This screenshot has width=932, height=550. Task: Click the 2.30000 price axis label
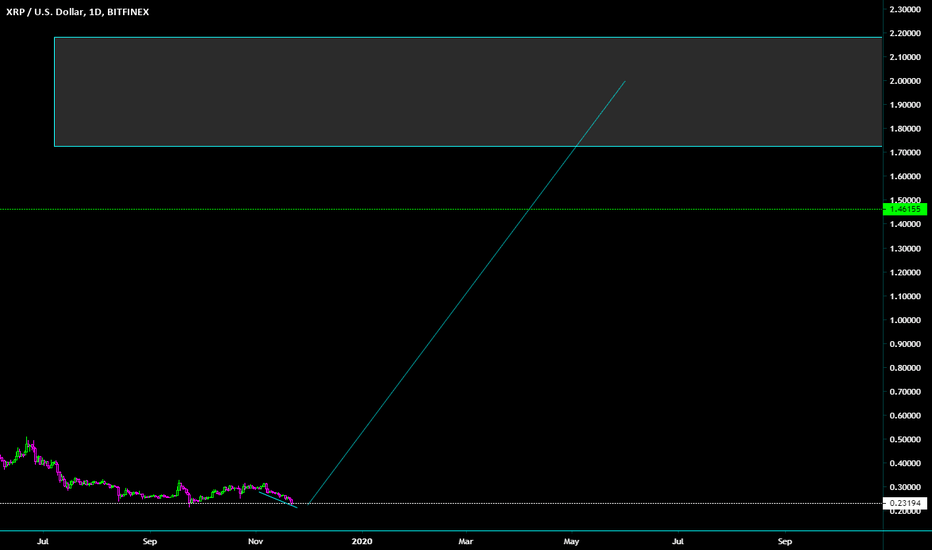coord(905,10)
